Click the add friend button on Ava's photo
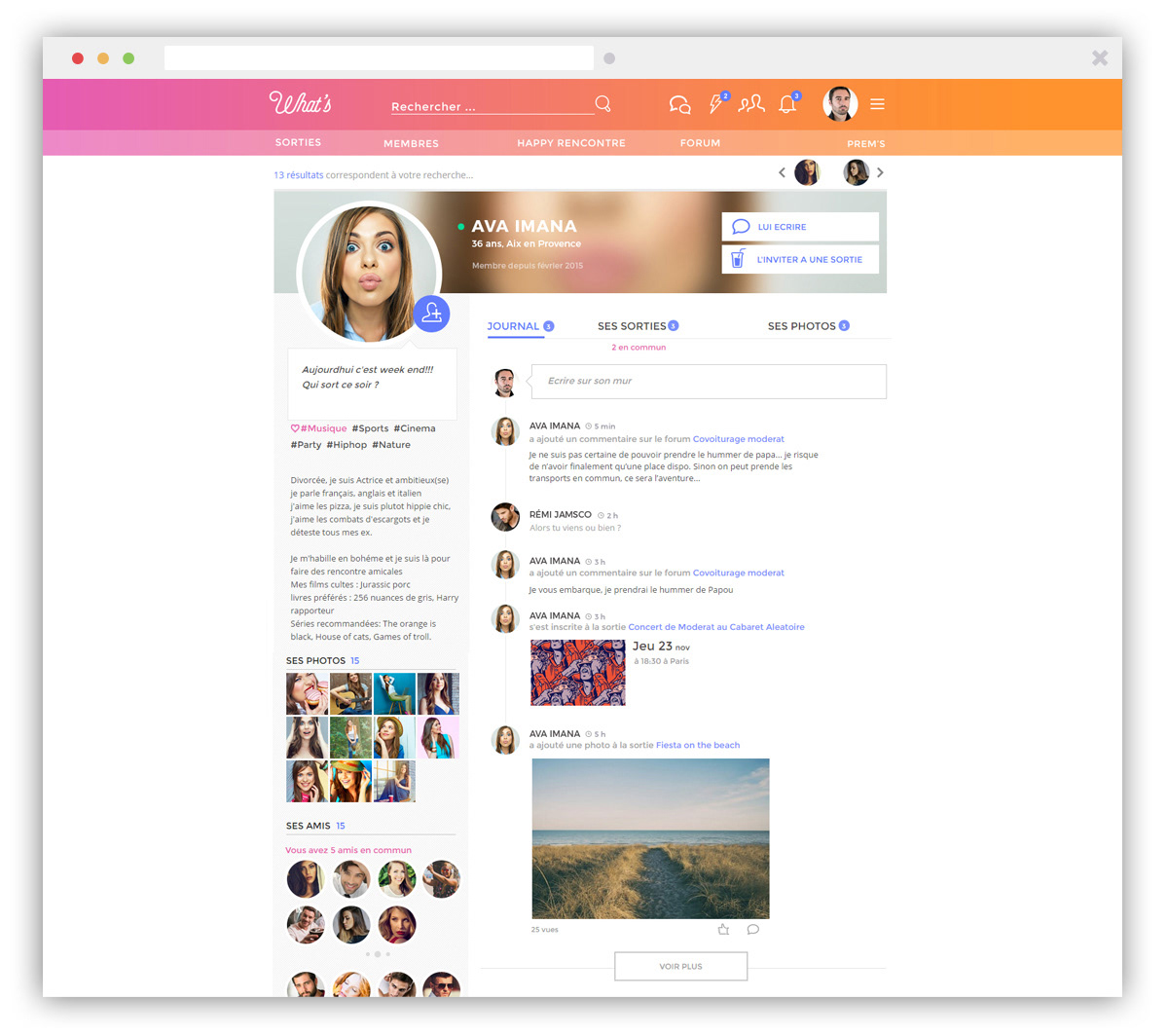 coord(431,314)
